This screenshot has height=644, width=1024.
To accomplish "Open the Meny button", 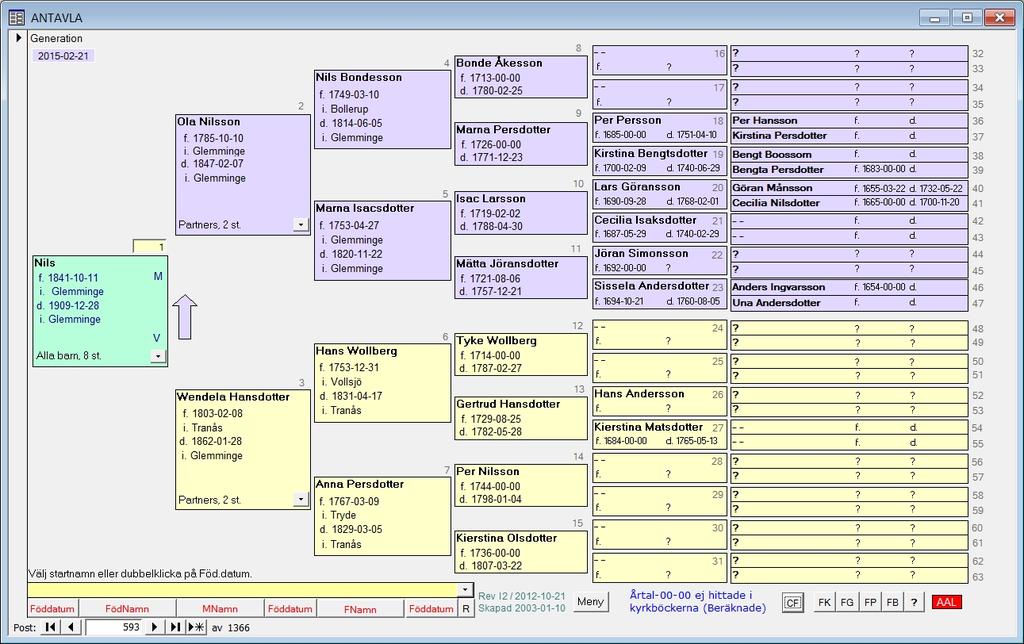I will tap(590, 602).
